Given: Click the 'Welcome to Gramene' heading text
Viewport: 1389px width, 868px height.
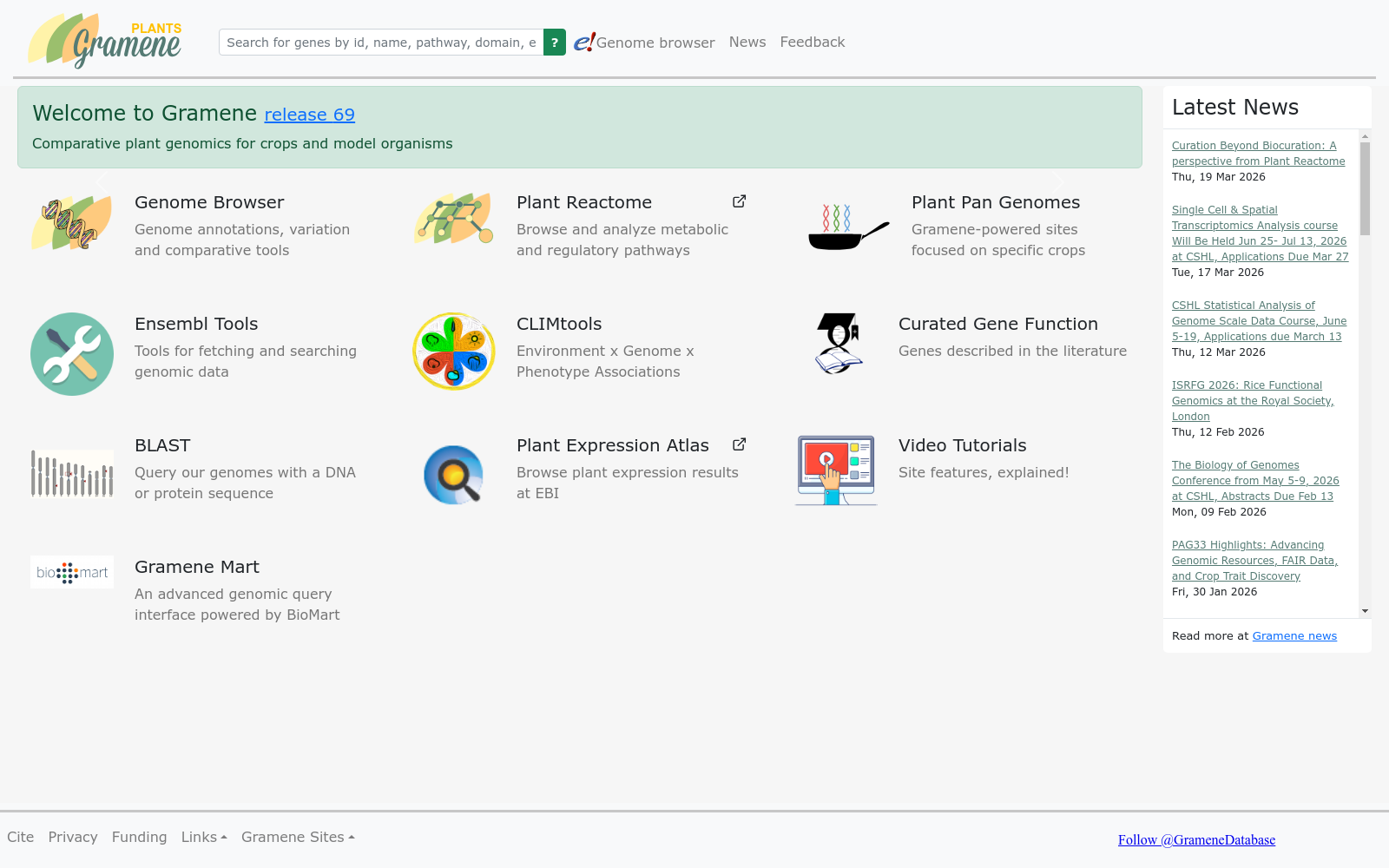Looking at the screenshot, I should click(145, 114).
